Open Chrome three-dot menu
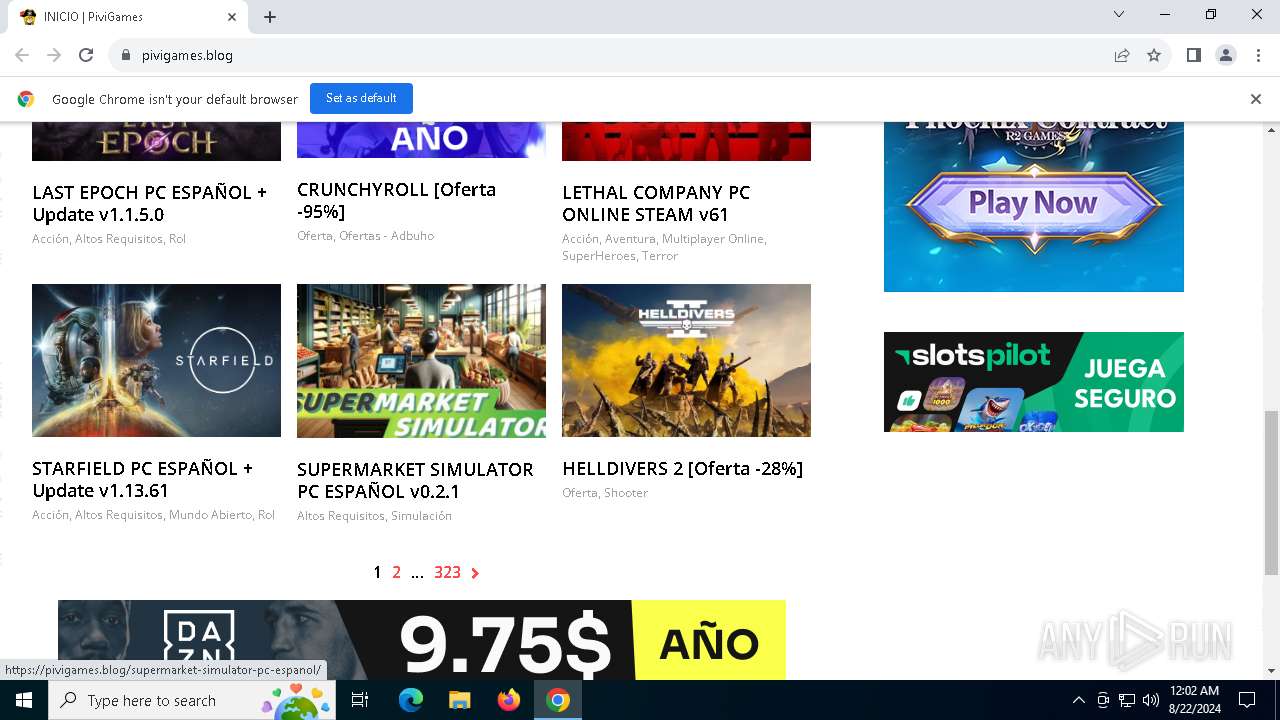Screen dimensions: 1280x720 tap(1258, 55)
